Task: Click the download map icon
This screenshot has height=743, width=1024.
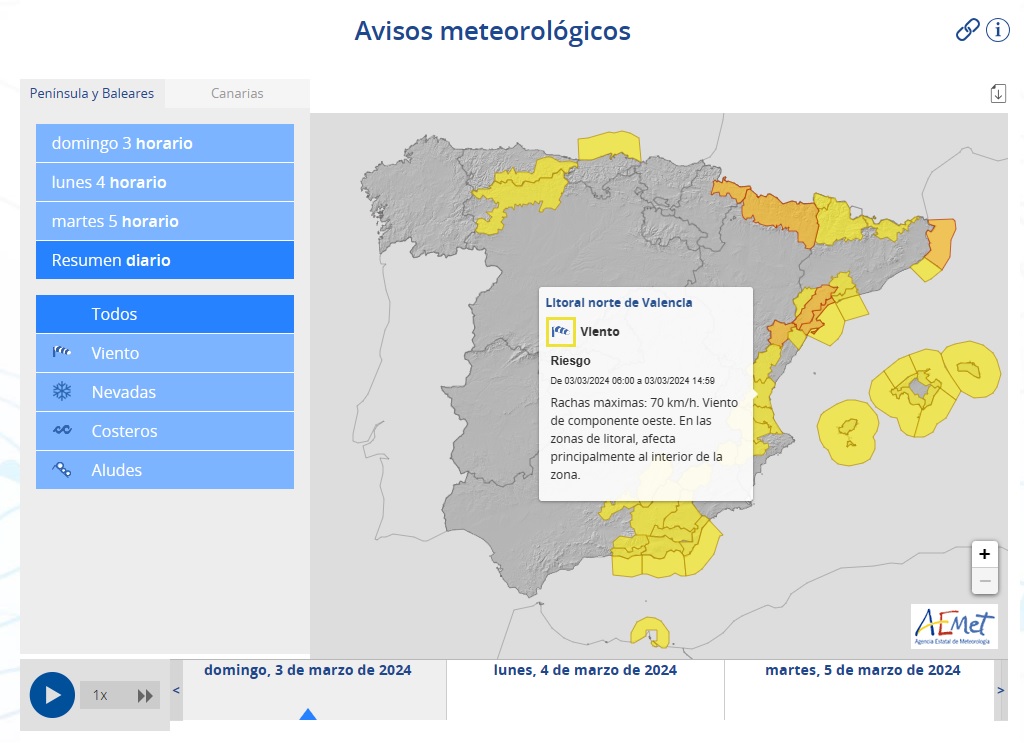Action: pyautogui.click(x=997, y=93)
